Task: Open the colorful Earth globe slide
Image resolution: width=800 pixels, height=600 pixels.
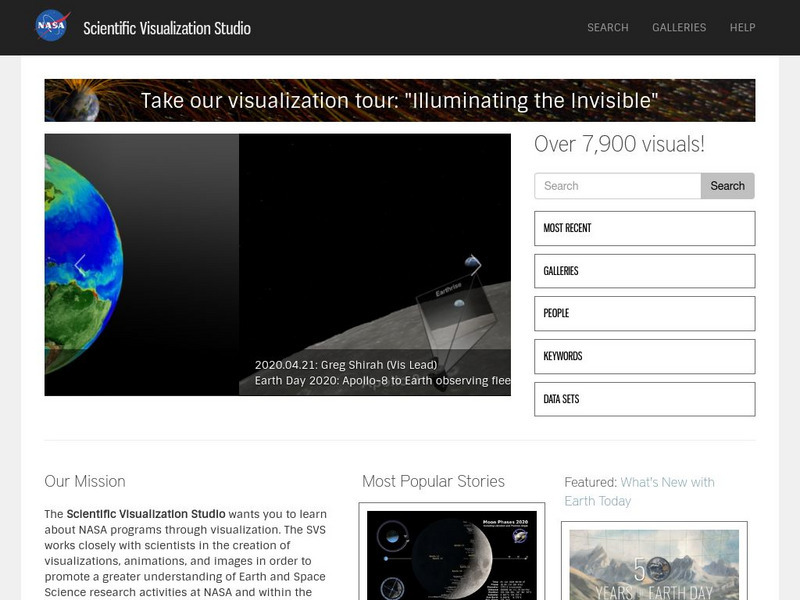Action: point(141,265)
